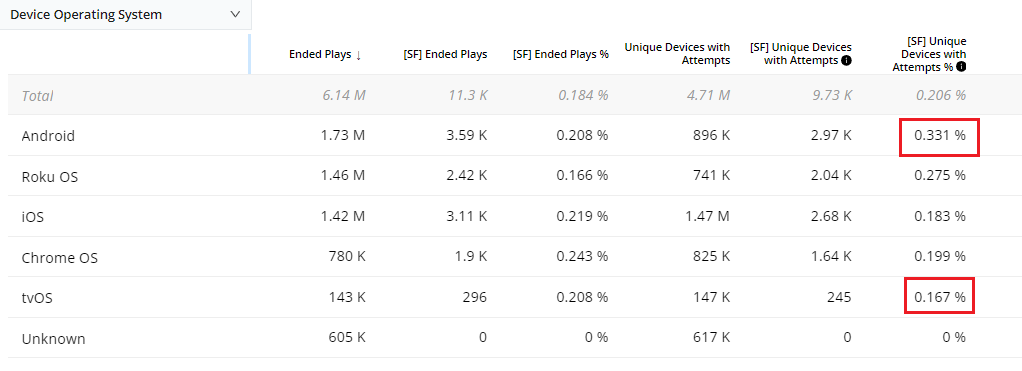Click the [SF] Ended Plays % header

(561, 55)
